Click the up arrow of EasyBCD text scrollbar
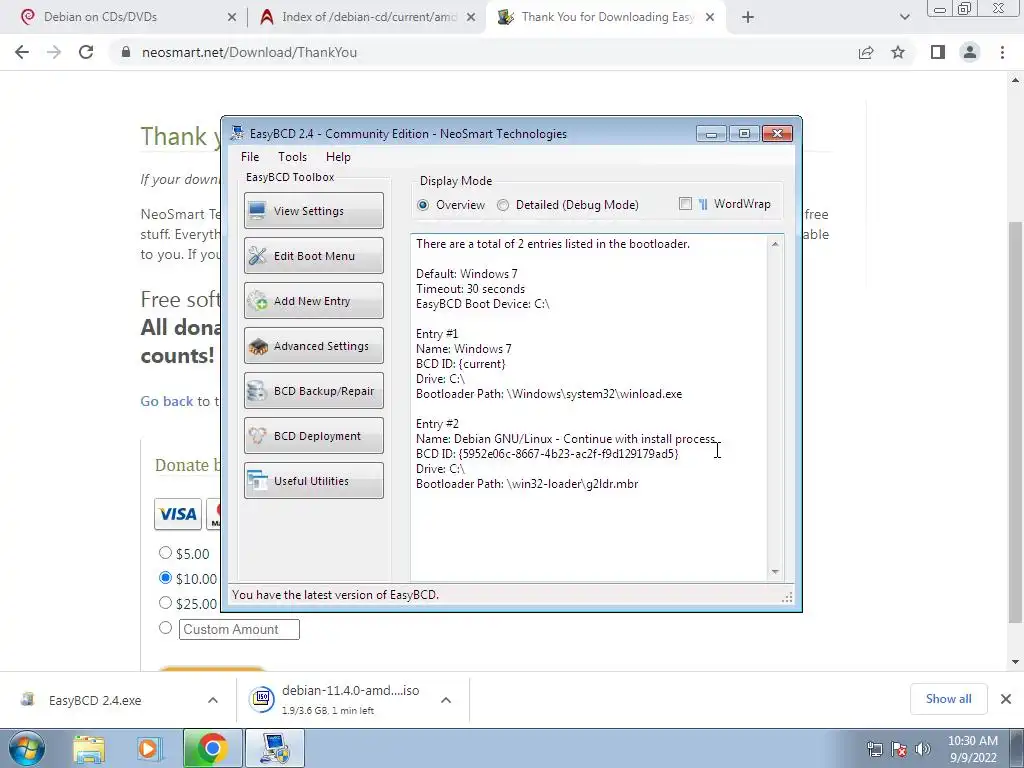1024x768 pixels. pos(775,244)
